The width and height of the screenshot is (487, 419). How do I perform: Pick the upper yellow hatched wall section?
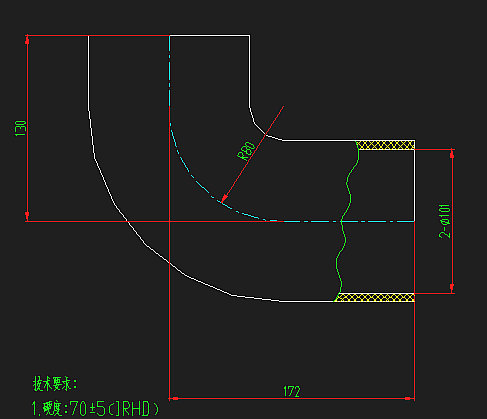pyautogui.click(x=386, y=145)
